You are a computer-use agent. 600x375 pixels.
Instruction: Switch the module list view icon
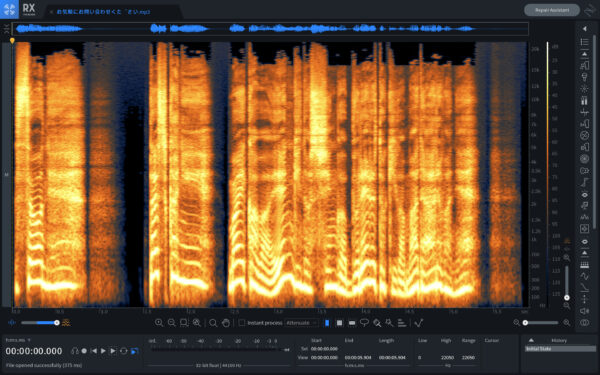coord(584,41)
